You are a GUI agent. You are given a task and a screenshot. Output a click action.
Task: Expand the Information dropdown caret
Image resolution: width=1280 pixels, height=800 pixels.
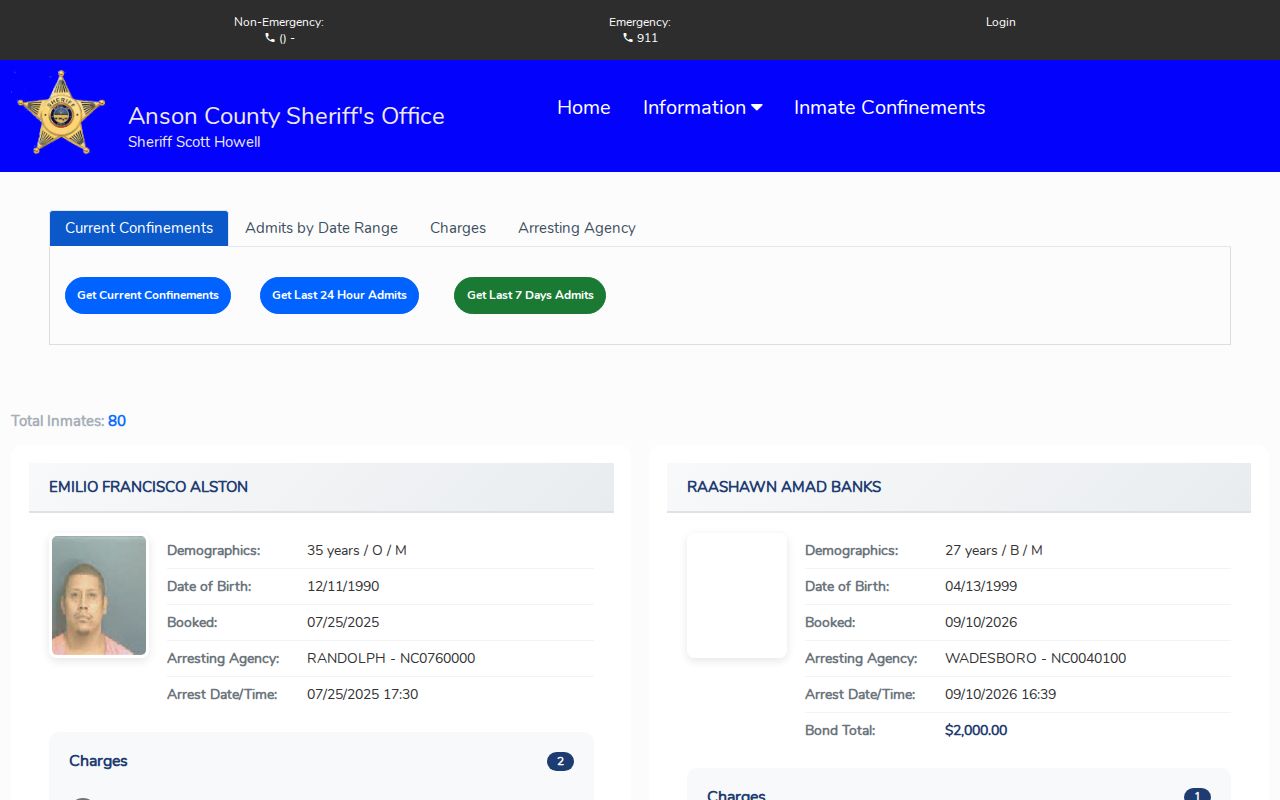click(x=756, y=108)
